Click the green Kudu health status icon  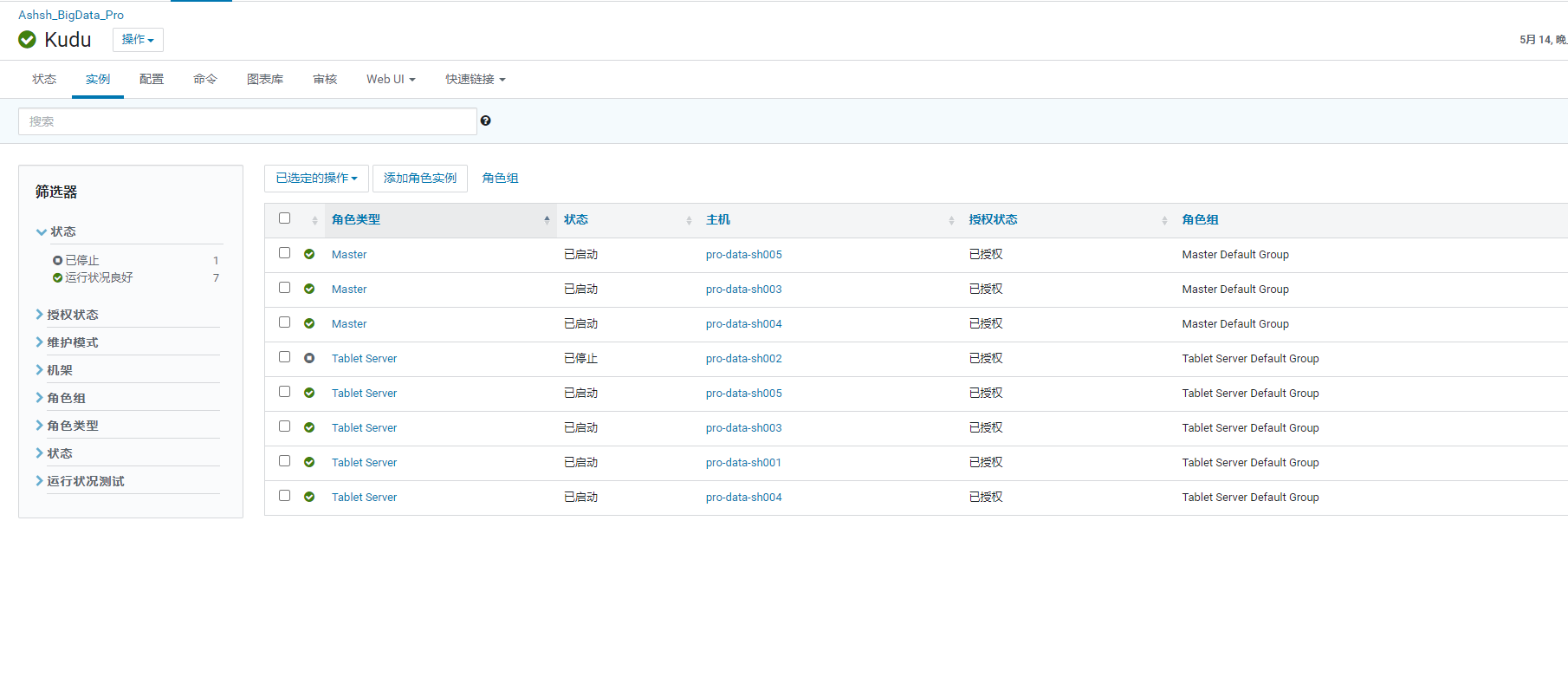tap(27, 39)
